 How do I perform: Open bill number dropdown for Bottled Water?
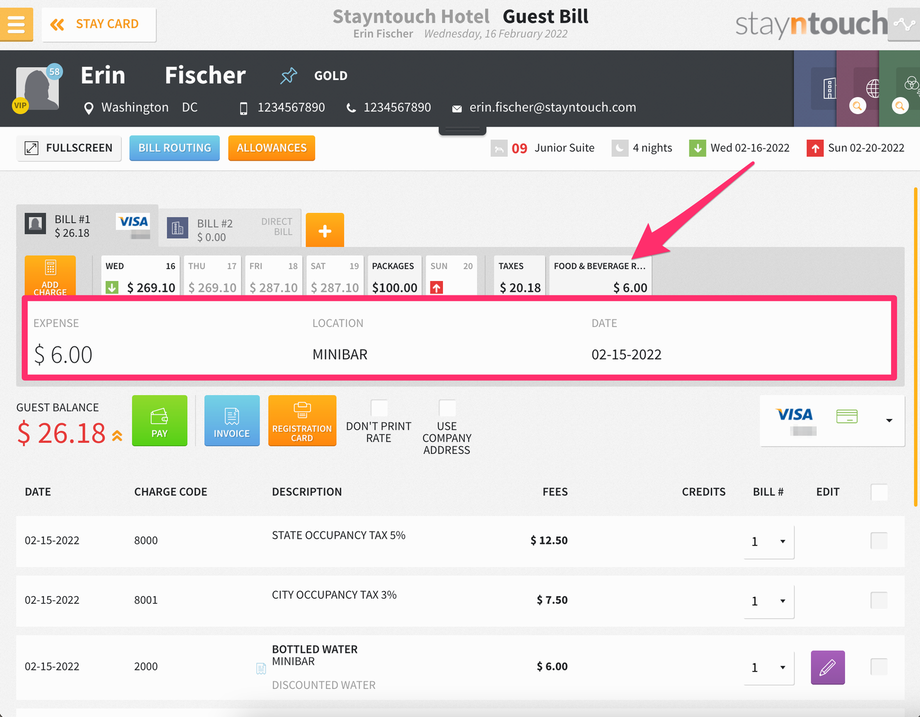click(769, 668)
